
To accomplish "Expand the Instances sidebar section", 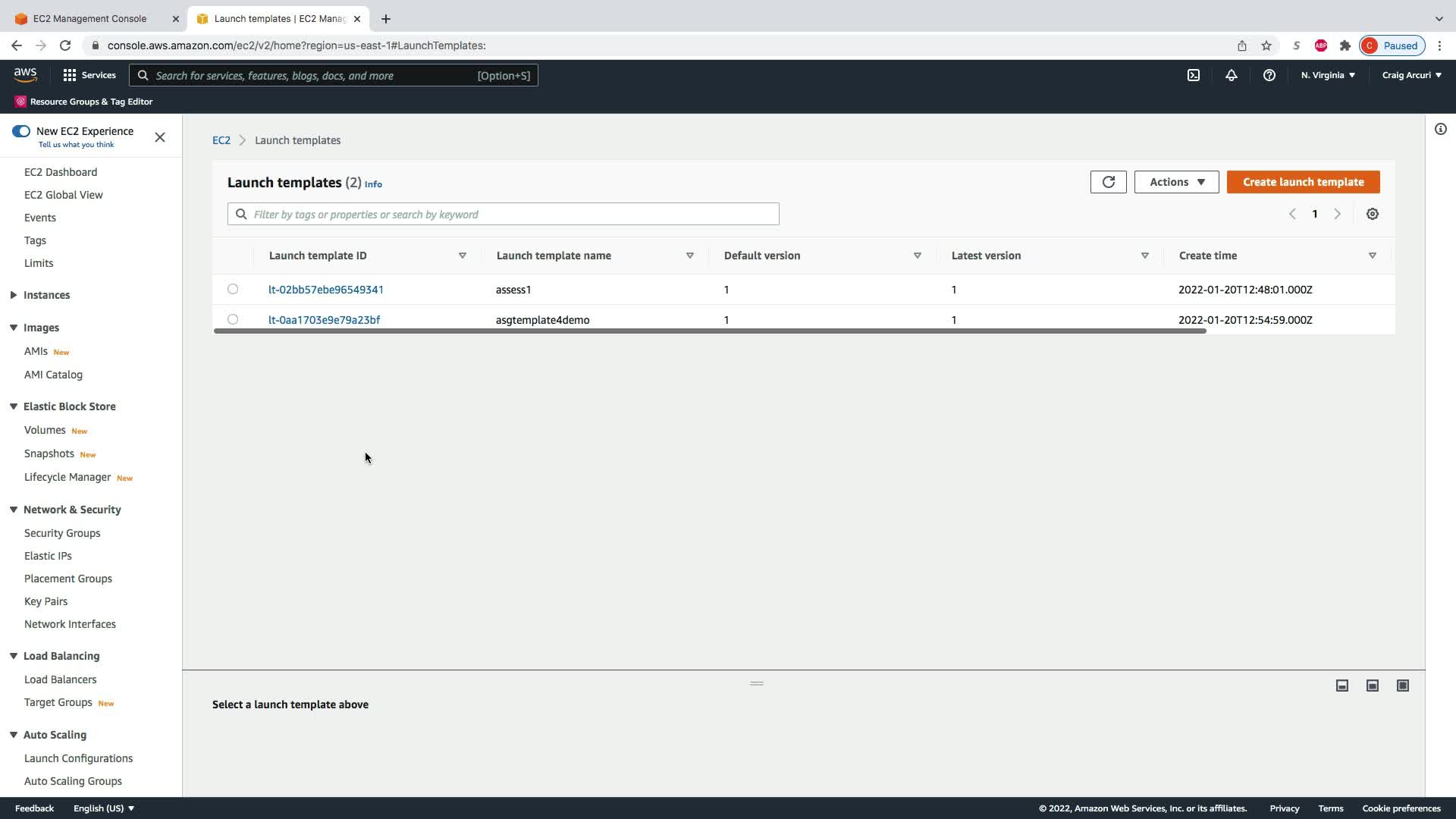I will 14,295.
